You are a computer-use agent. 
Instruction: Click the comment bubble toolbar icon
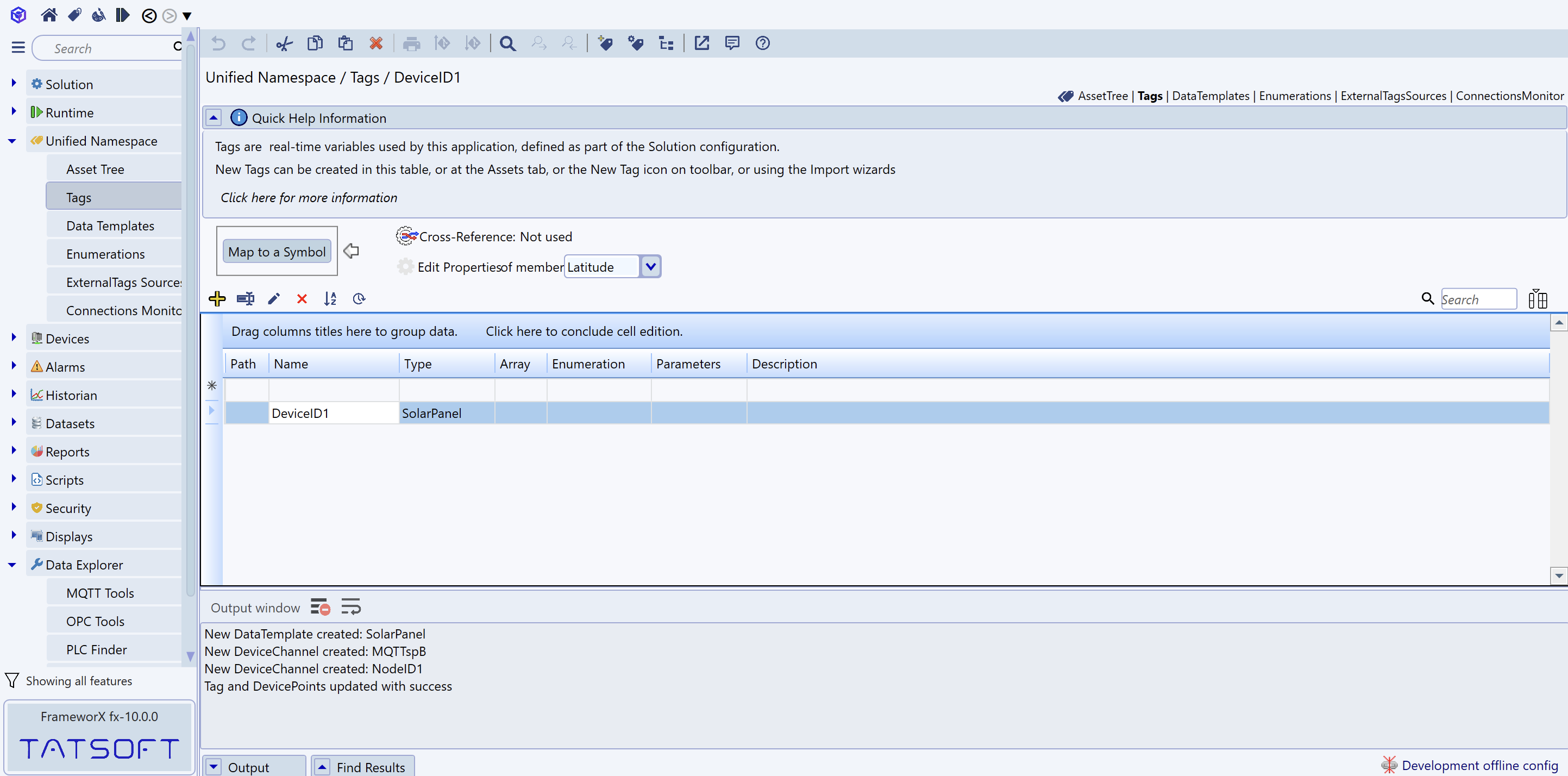tap(732, 43)
